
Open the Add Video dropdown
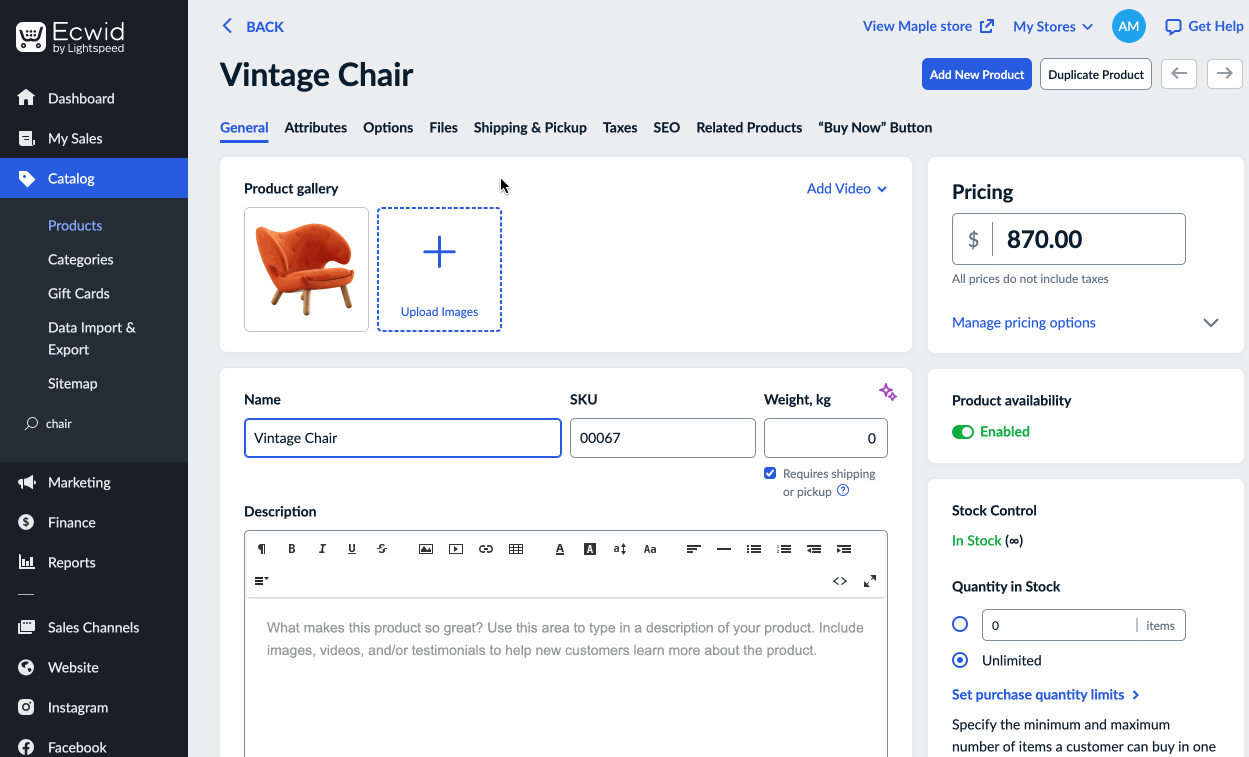[x=847, y=189]
